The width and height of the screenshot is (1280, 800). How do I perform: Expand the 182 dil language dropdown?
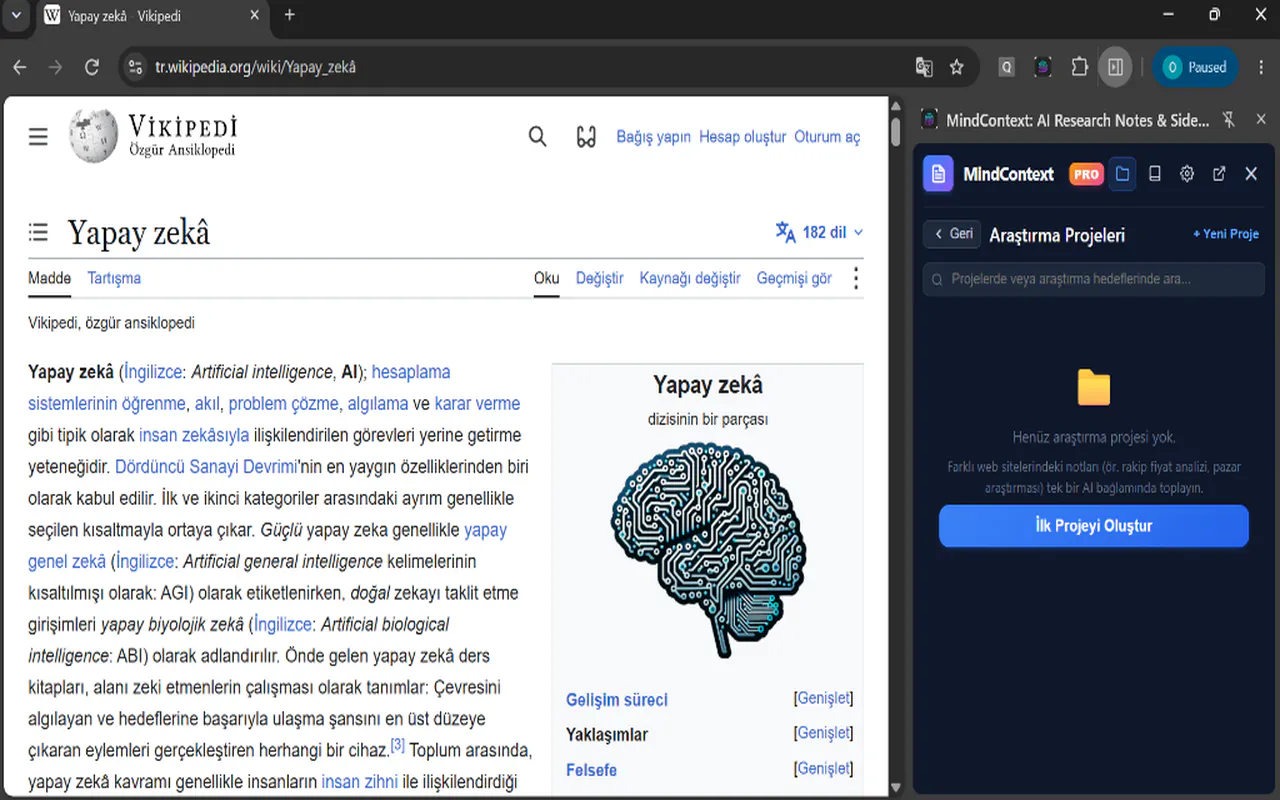[819, 232]
